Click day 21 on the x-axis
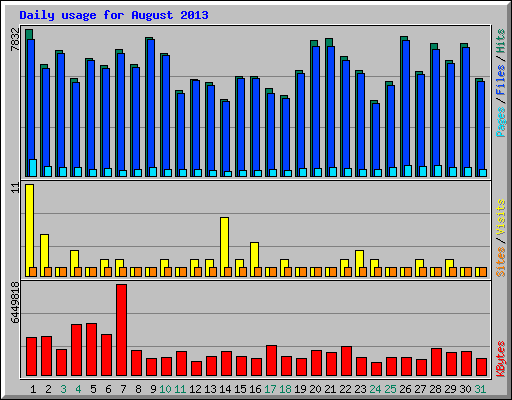This screenshot has width=512, height=400. [x=330, y=389]
